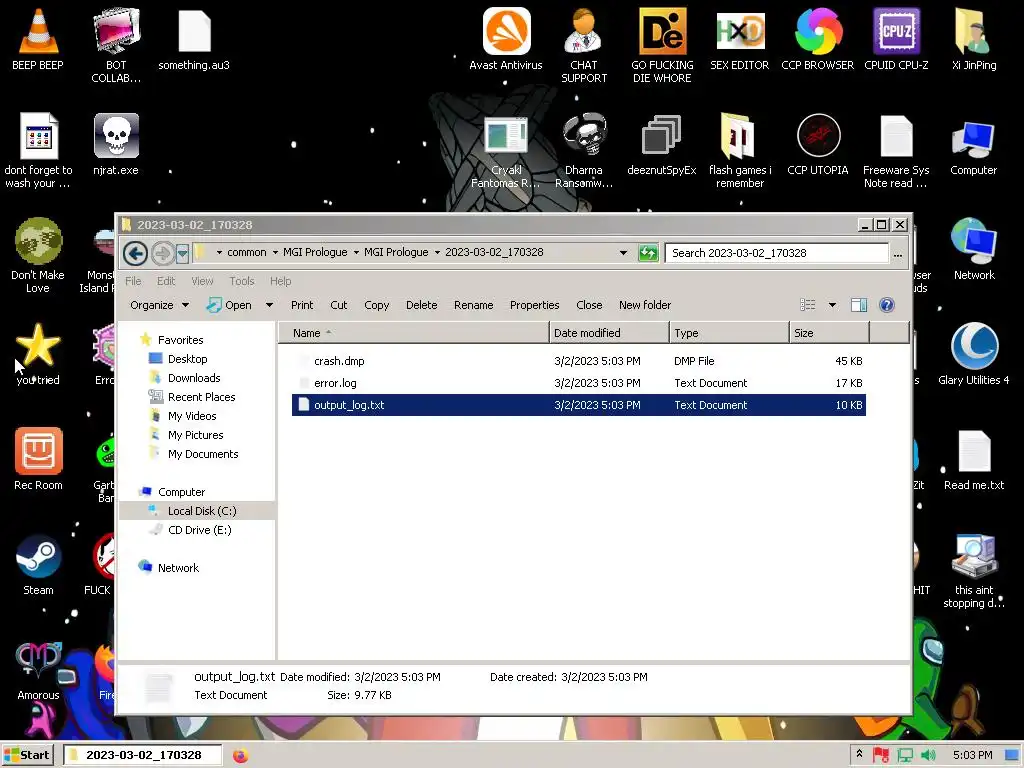Expand the Open button dropdown arrow
The image size is (1024, 768).
(x=269, y=305)
